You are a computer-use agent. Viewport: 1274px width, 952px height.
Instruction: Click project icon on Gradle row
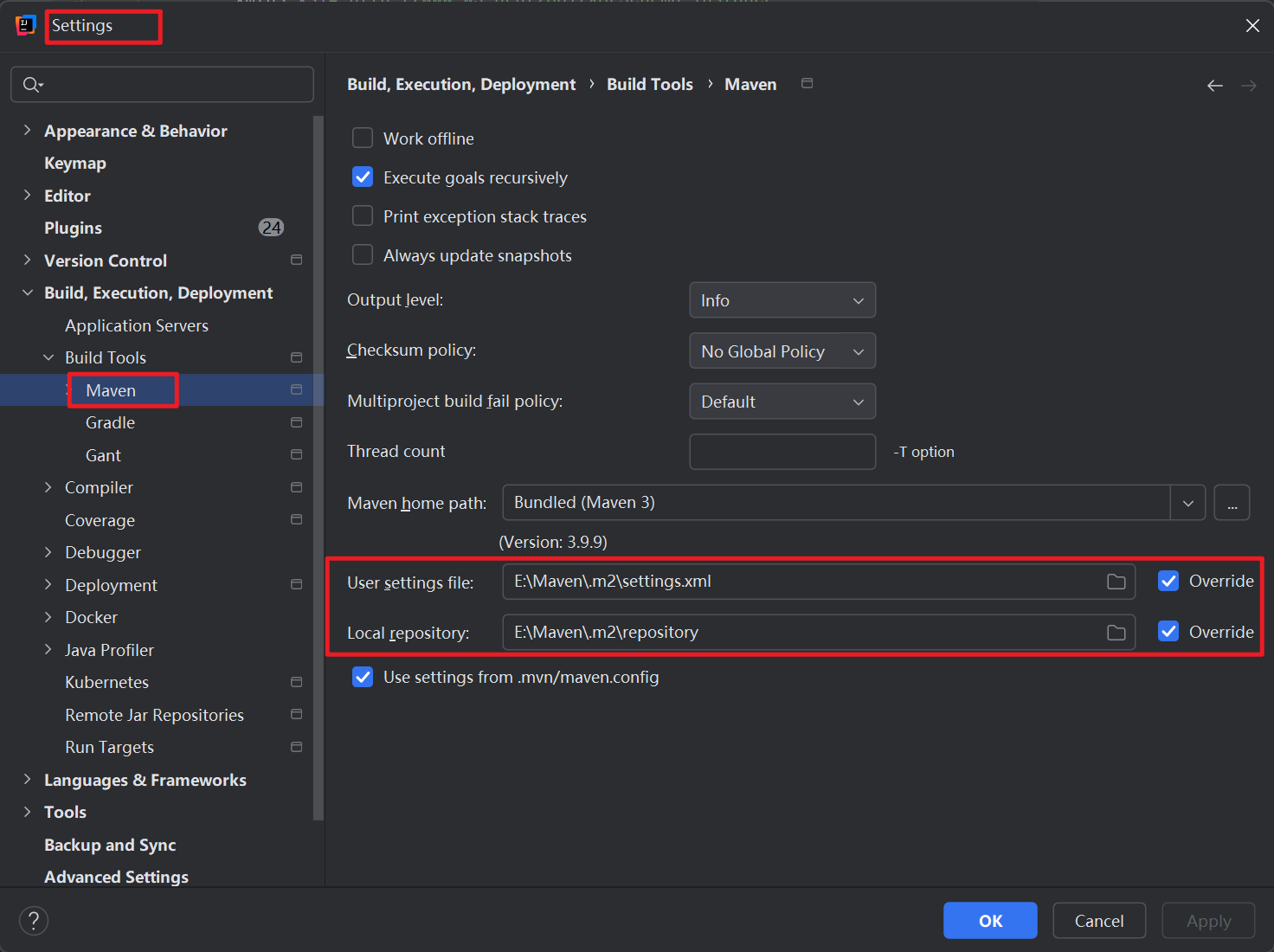pos(297,422)
